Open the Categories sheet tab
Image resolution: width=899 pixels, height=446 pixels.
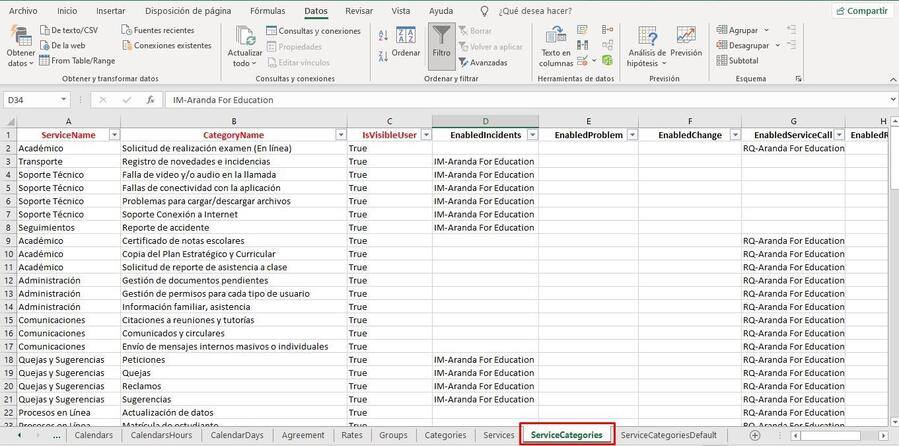point(445,435)
